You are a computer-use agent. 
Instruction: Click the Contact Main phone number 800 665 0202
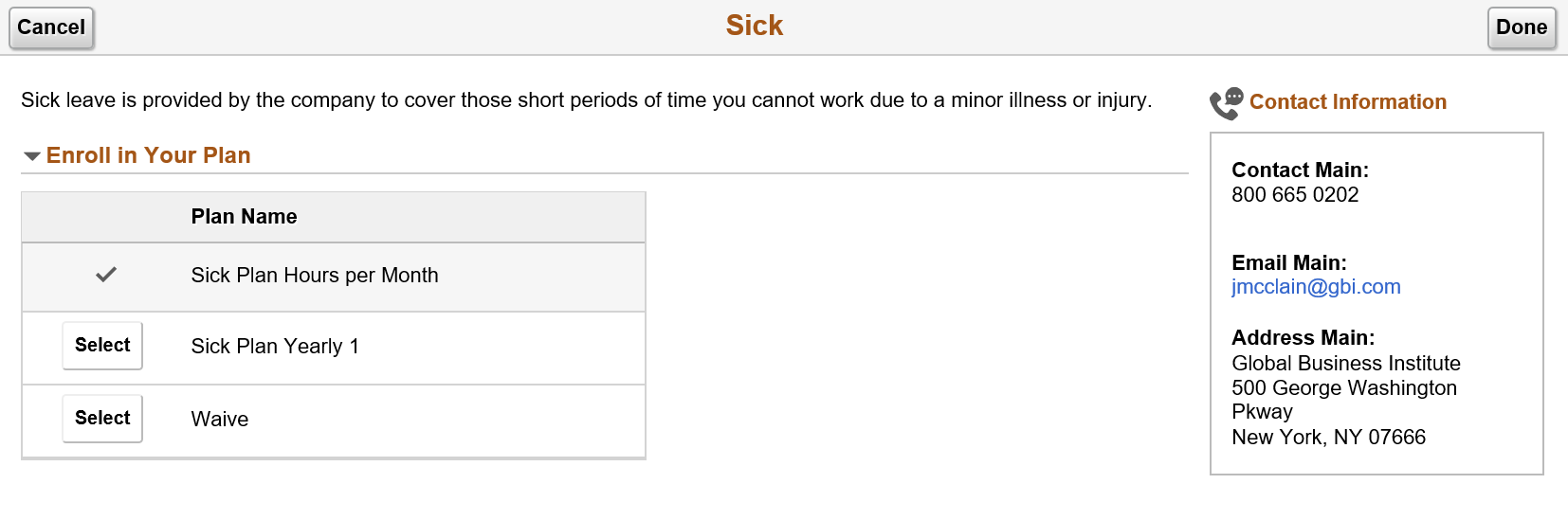pos(1295,195)
